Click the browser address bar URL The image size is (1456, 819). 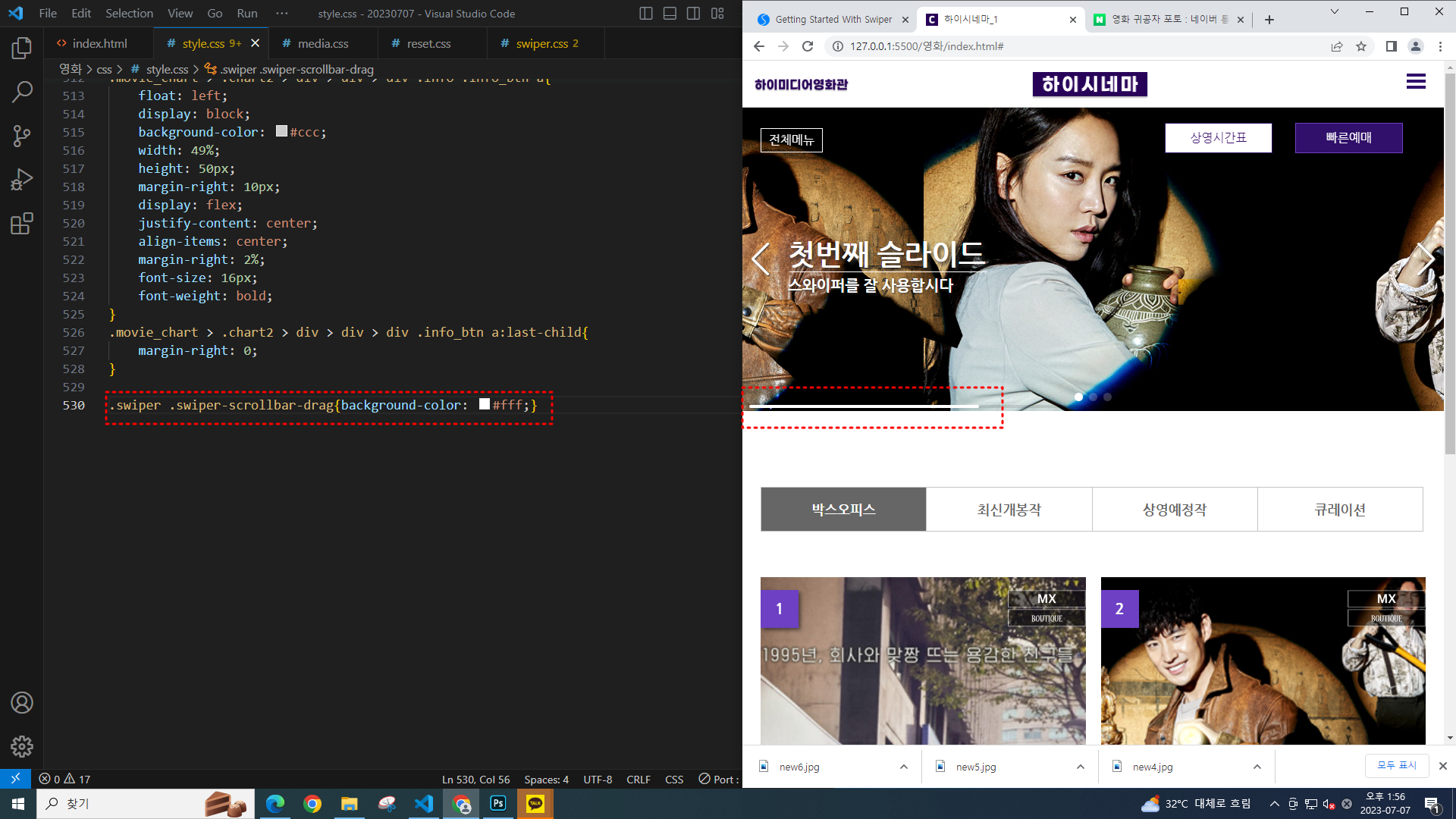click(927, 47)
